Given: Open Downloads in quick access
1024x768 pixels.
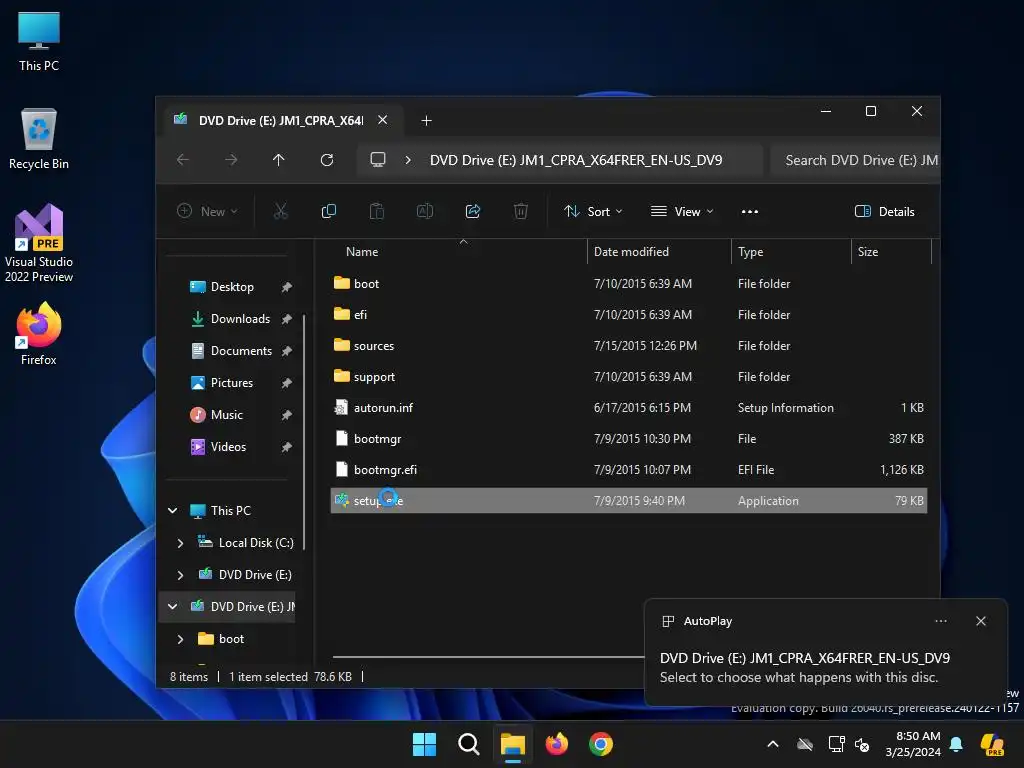Looking at the screenshot, I should click(x=240, y=319).
